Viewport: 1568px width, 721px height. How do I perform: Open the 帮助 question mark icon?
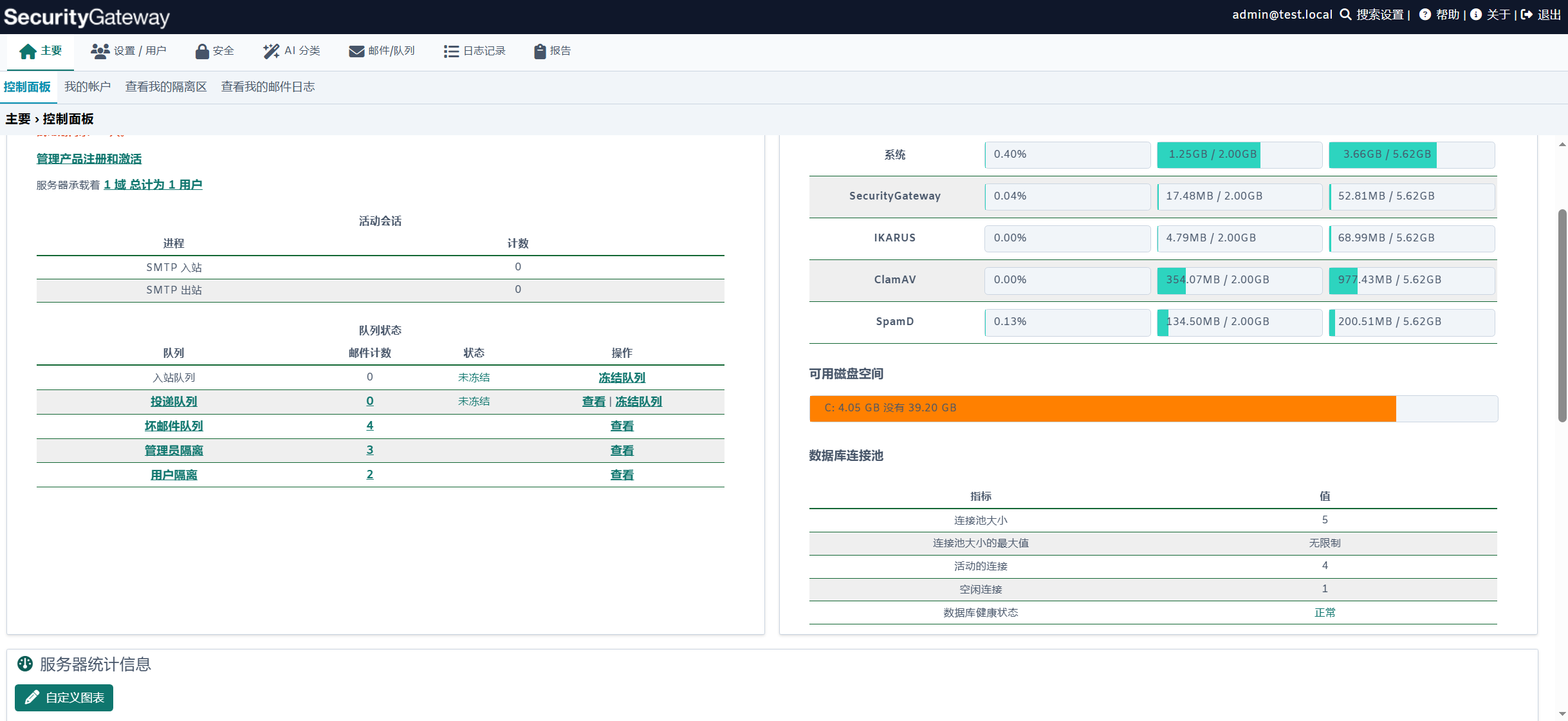1425,15
